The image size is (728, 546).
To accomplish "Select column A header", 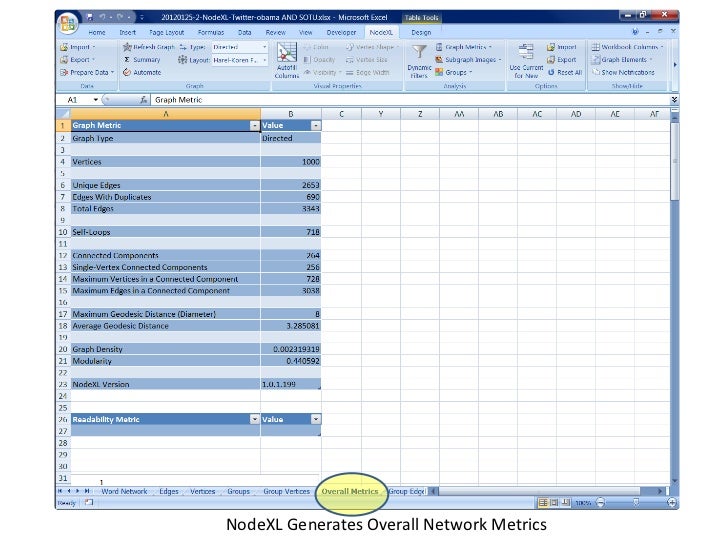I will (x=166, y=114).
